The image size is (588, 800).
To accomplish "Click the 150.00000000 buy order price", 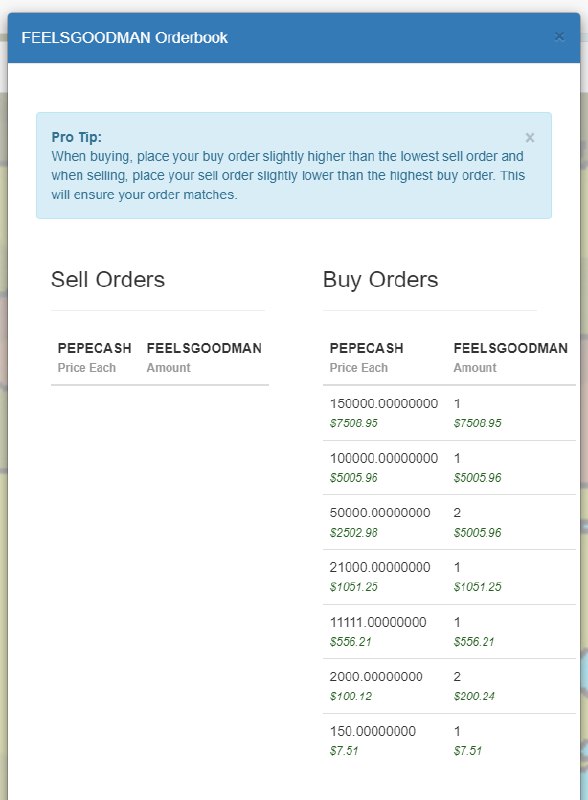I will coord(373,731).
